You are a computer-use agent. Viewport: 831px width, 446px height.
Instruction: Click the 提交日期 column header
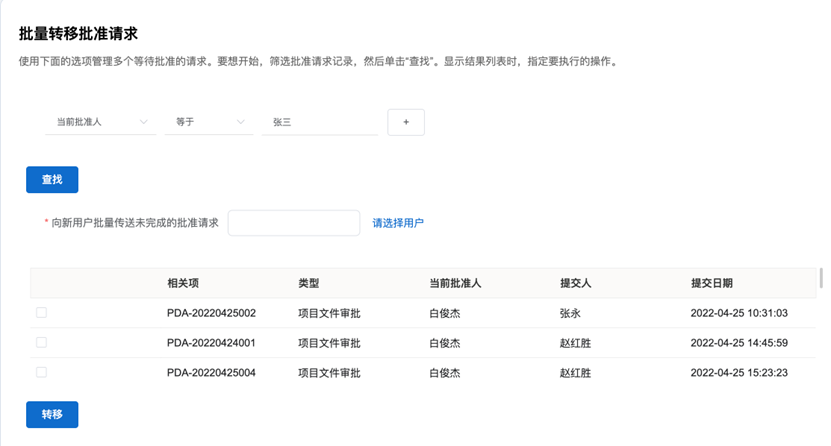click(x=711, y=284)
